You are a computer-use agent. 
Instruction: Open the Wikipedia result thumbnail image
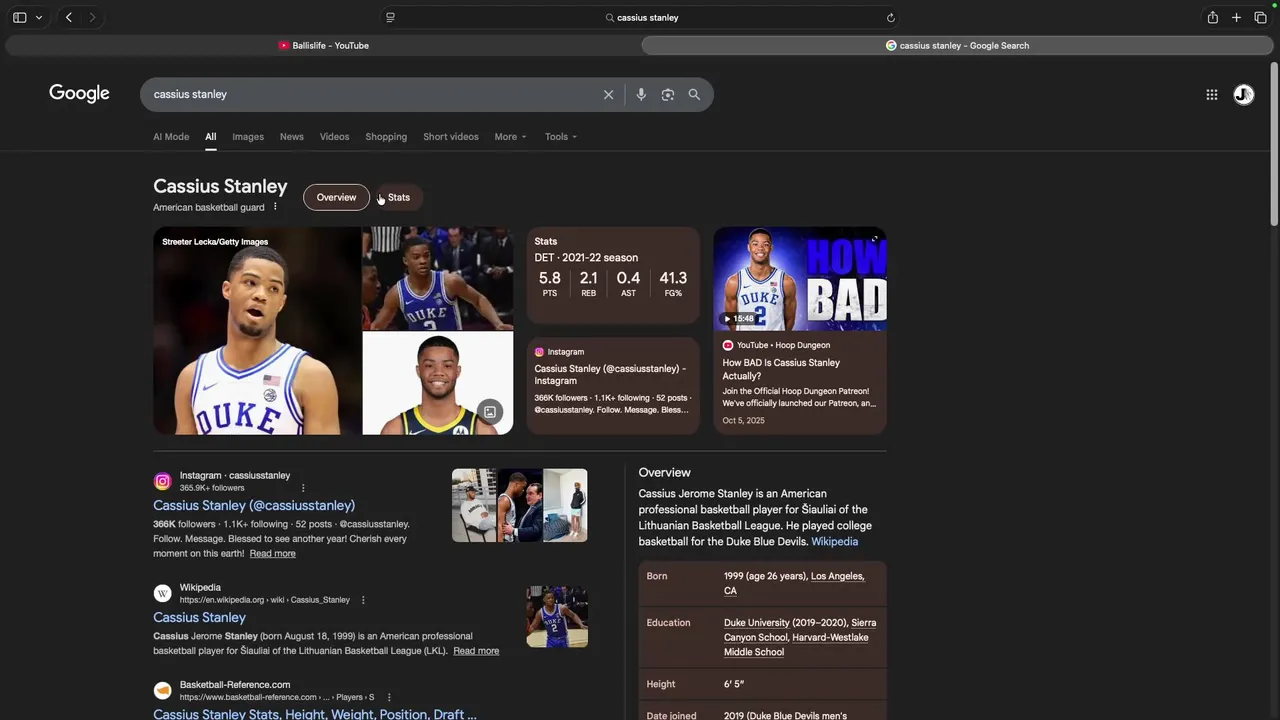click(557, 616)
